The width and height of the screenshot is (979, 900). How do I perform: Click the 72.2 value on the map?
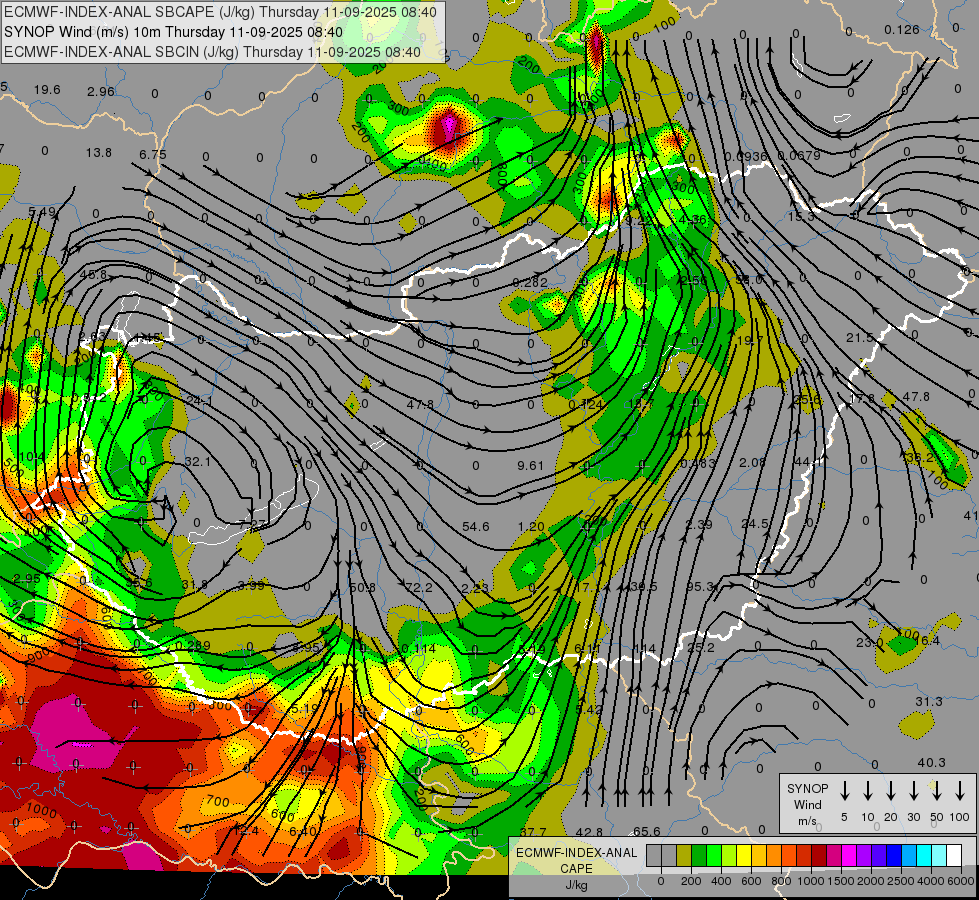click(419, 587)
